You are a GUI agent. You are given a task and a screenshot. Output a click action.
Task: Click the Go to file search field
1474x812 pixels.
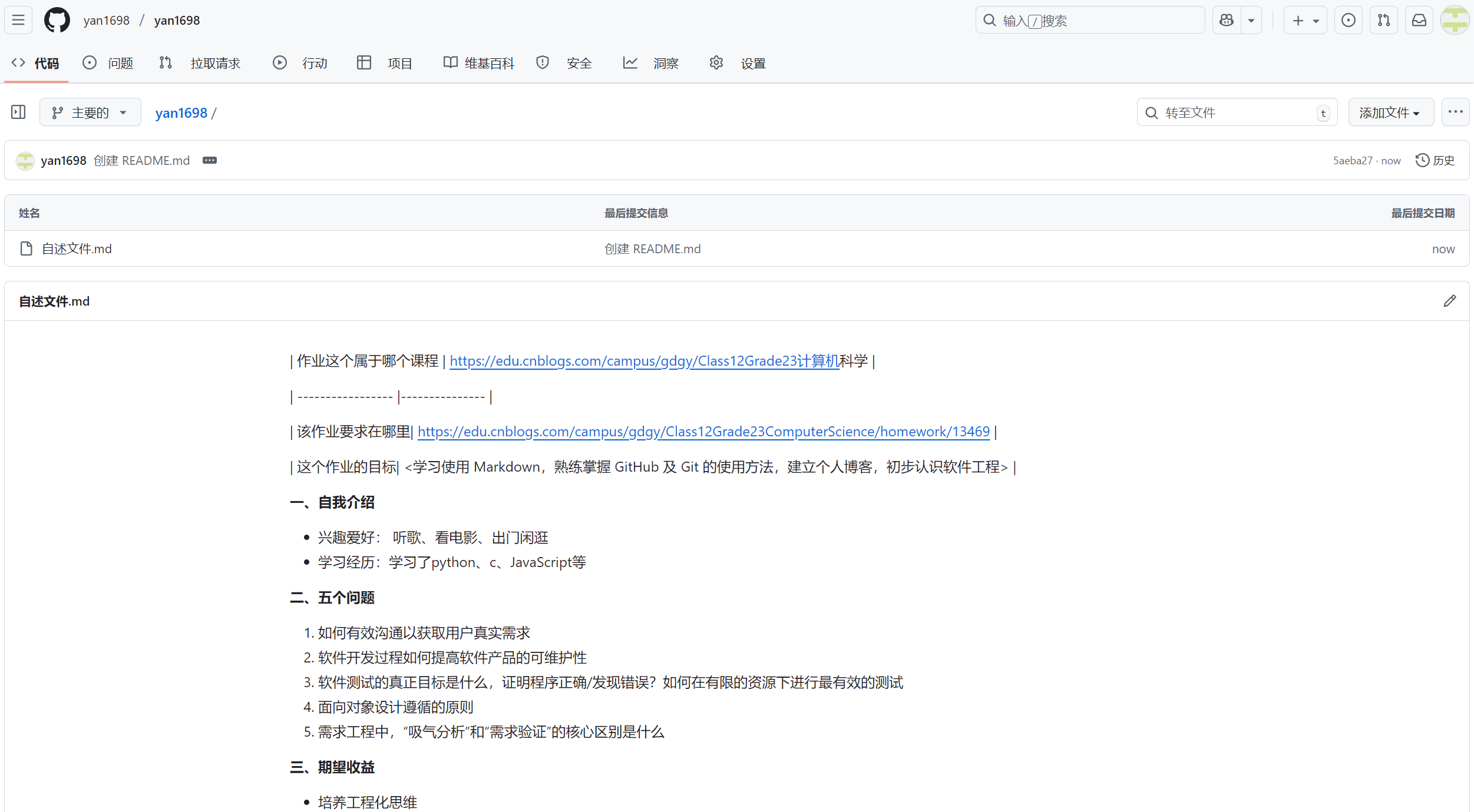tap(1237, 112)
